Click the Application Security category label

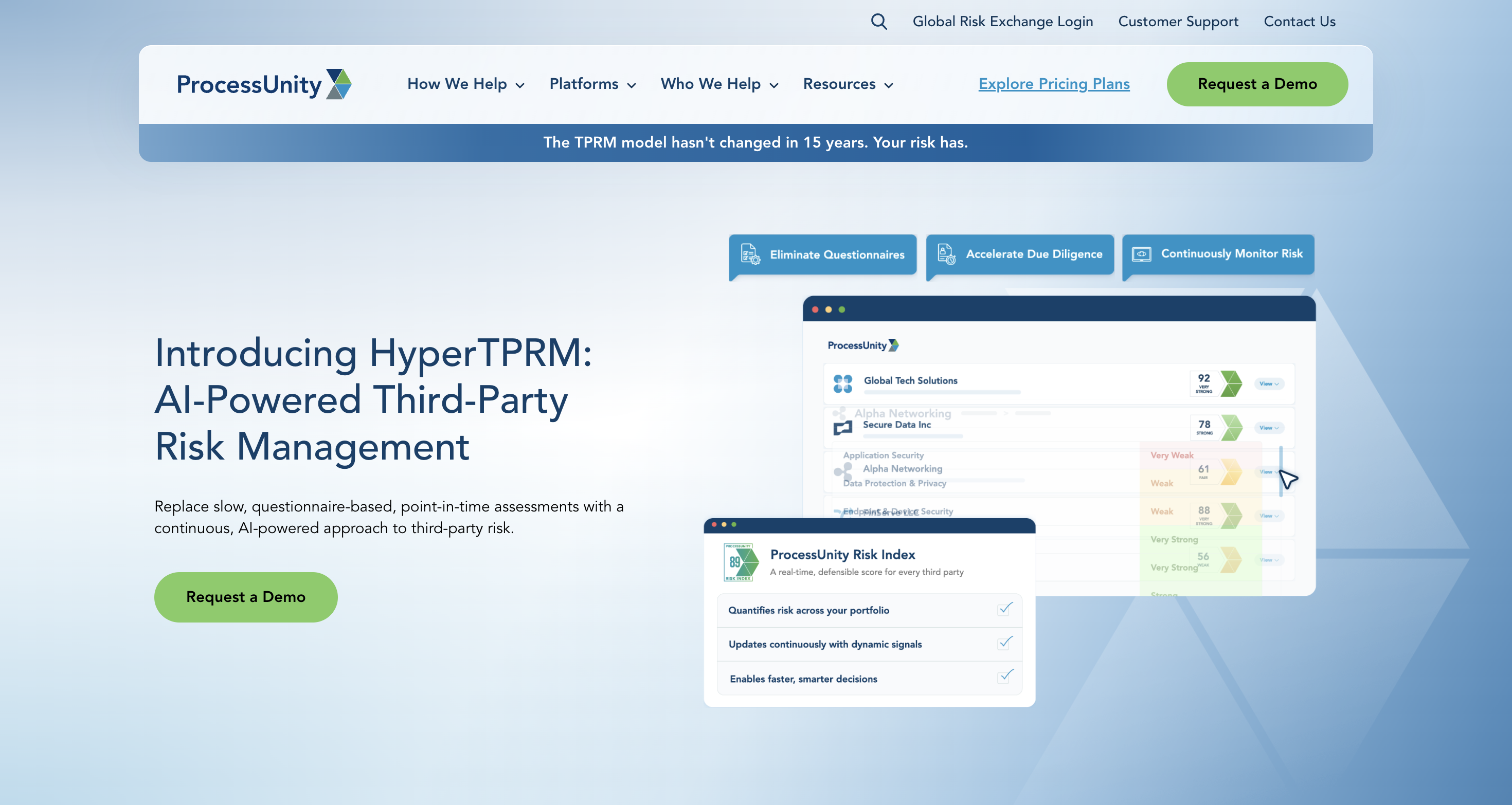[x=884, y=455]
